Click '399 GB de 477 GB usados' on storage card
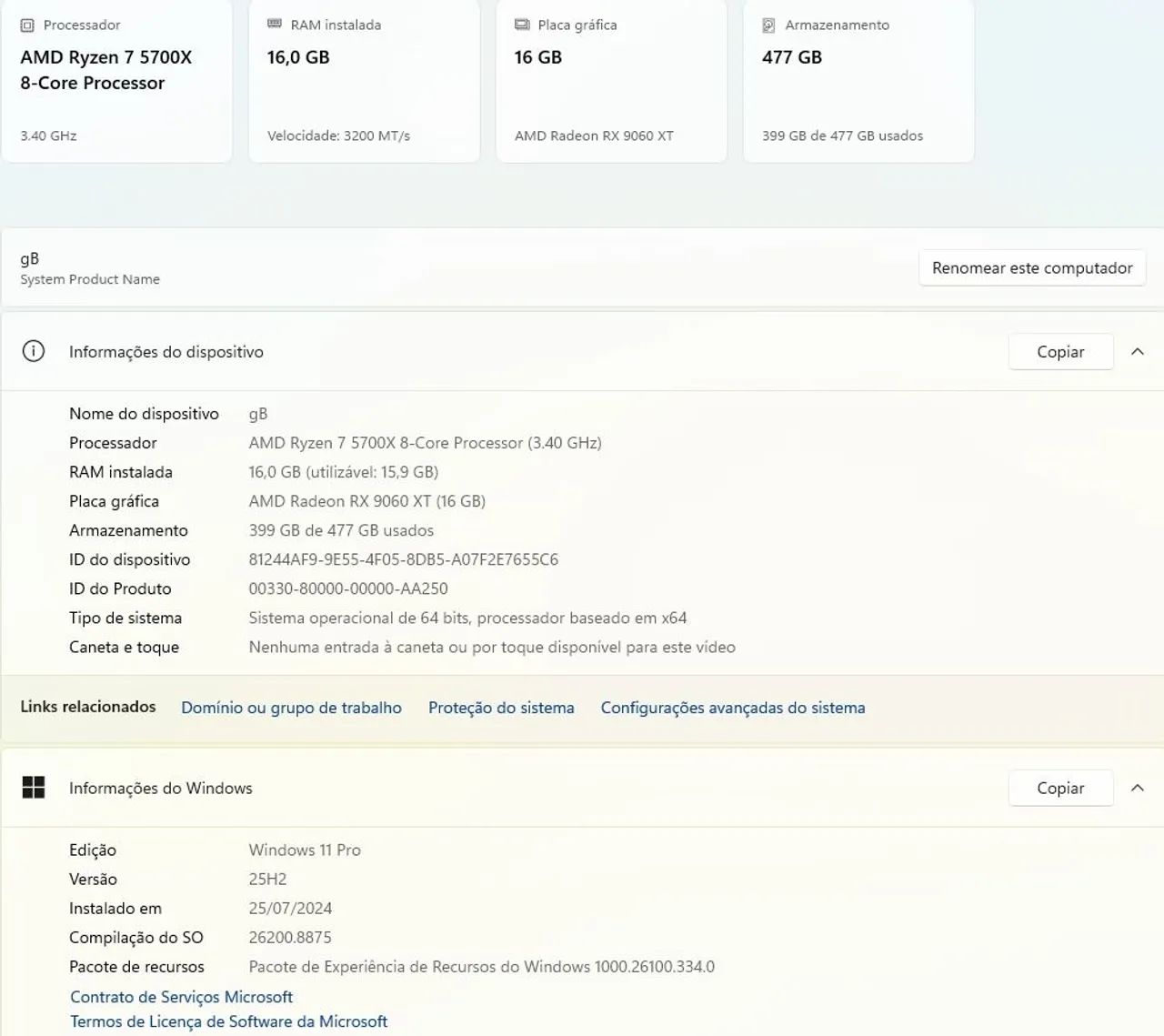 coord(842,136)
